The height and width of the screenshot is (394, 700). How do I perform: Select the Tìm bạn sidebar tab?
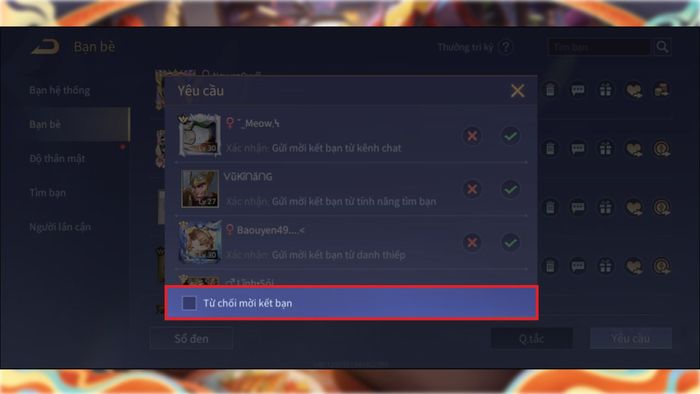pyautogui.click(x=47, y=193)
